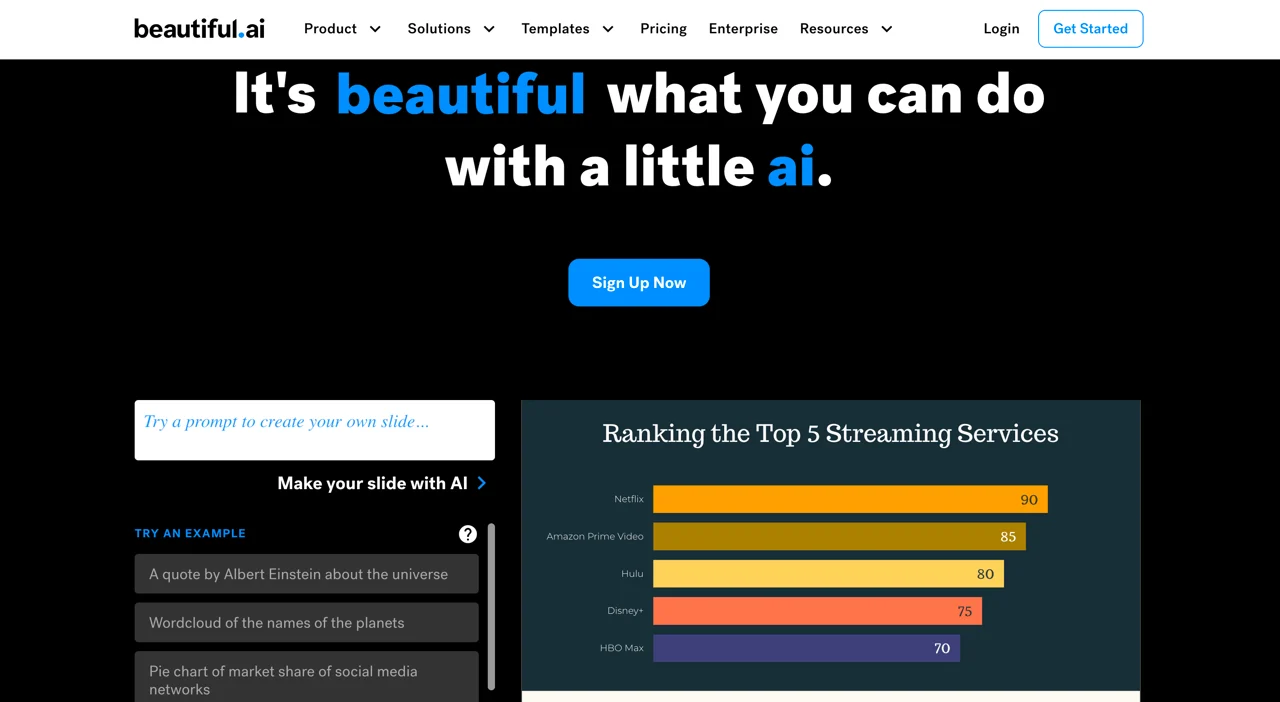Click the orange Netflix bar in chart
The image size is (1280, 702).
tap(850, 499)
